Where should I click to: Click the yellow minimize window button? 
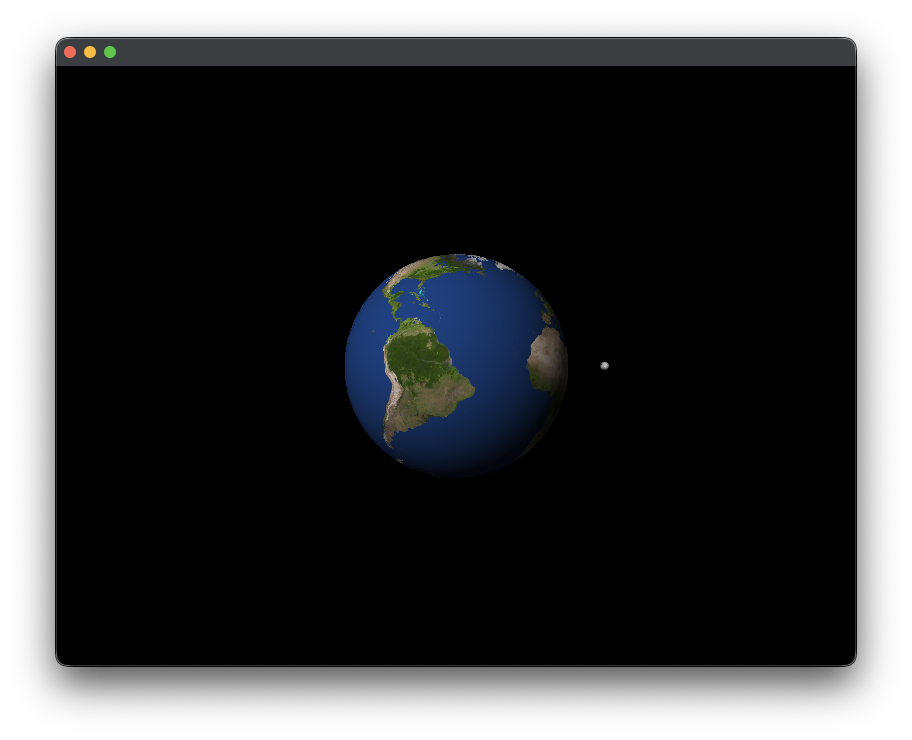89,50
